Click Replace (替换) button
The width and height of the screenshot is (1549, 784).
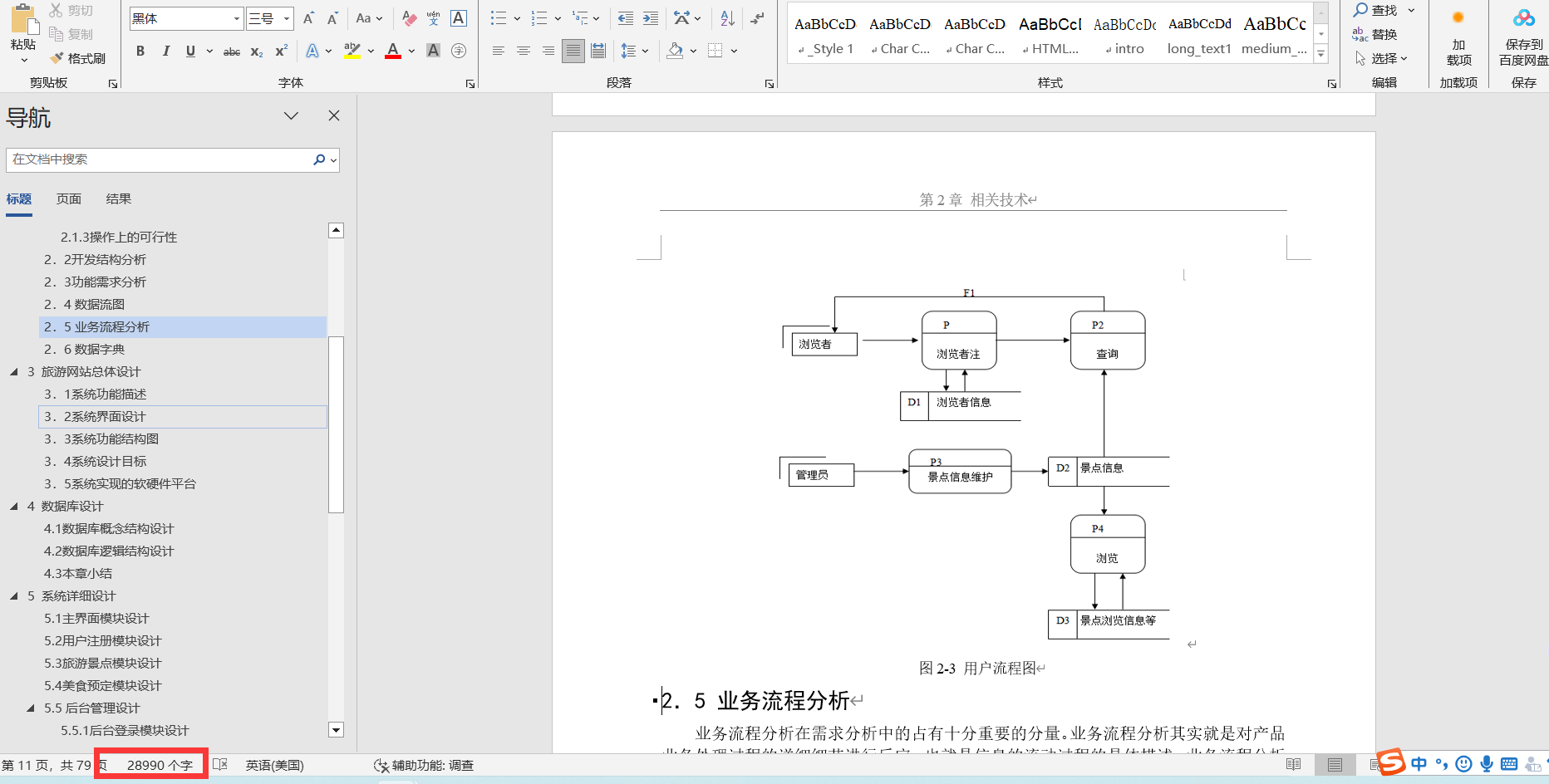click(1375, 34)
